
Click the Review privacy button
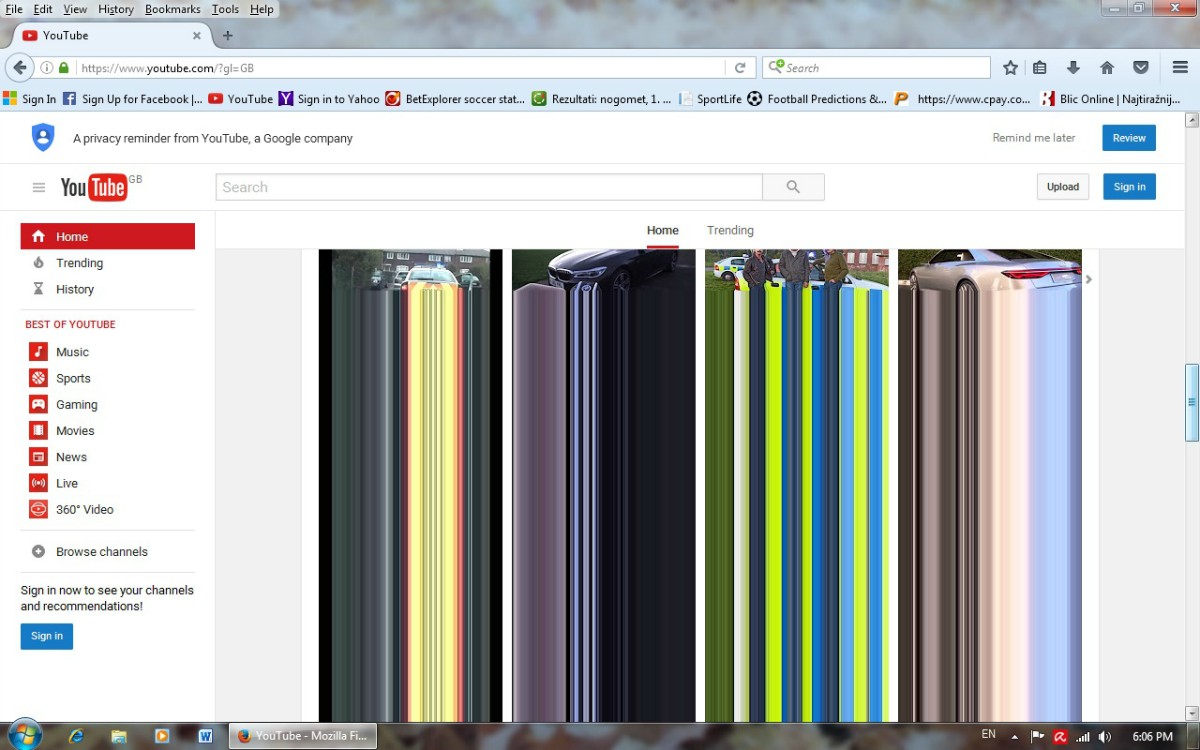pos(1128,138)
